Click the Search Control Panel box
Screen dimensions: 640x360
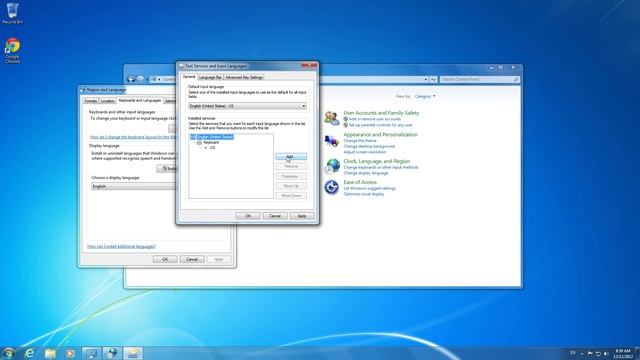(x=480, y=79)
